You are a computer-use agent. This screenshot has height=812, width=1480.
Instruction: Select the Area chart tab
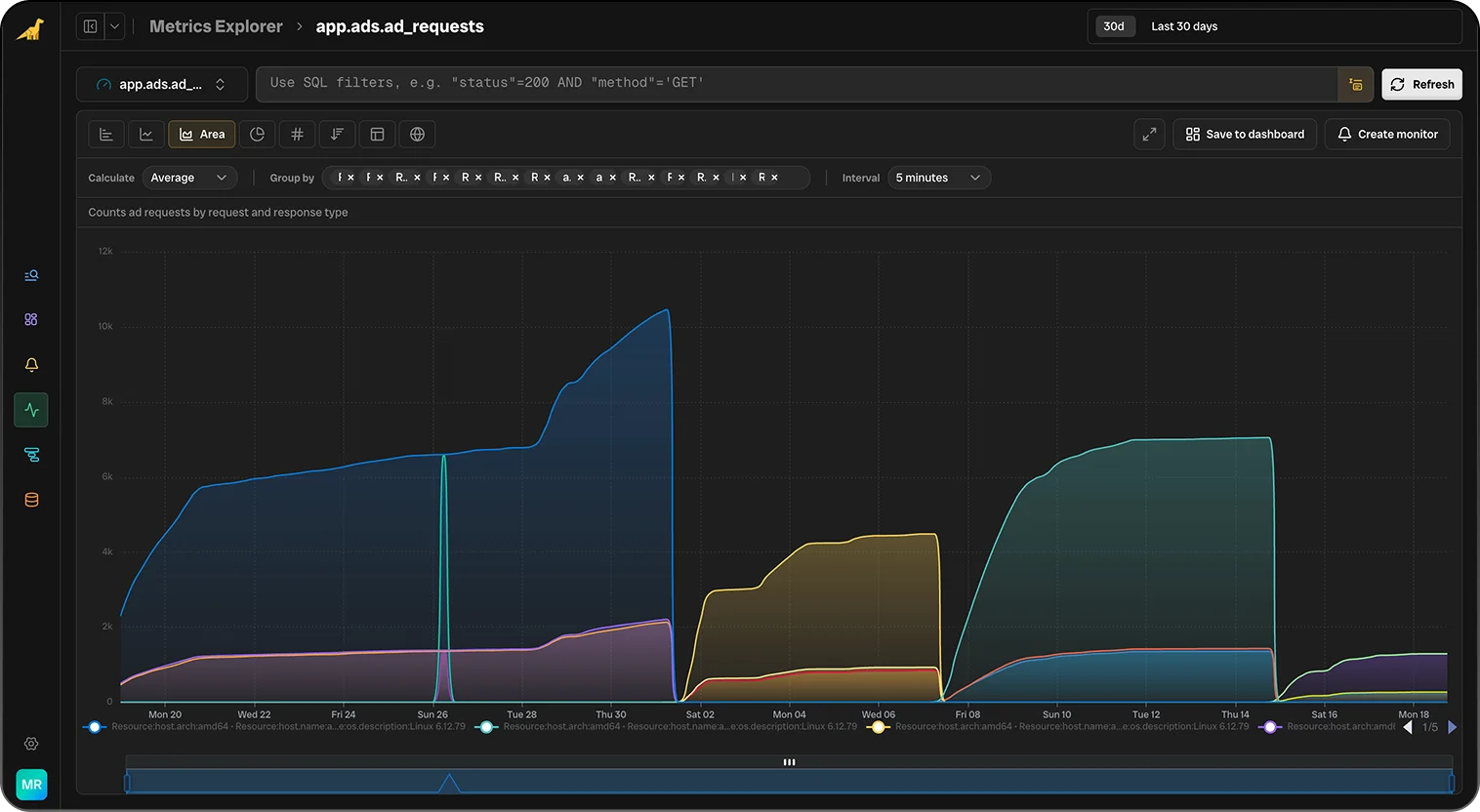(202, 135)
